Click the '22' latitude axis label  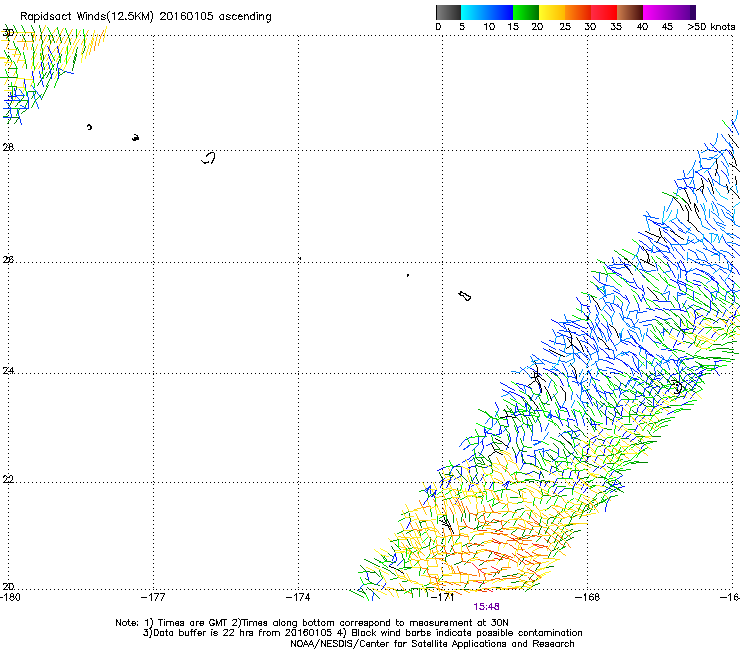8,479
